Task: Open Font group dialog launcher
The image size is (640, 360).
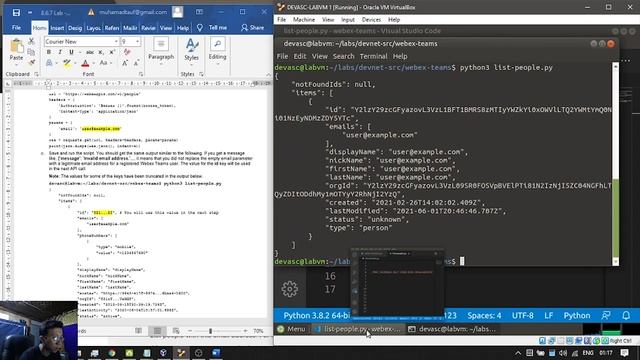Action: pos(141,74)
